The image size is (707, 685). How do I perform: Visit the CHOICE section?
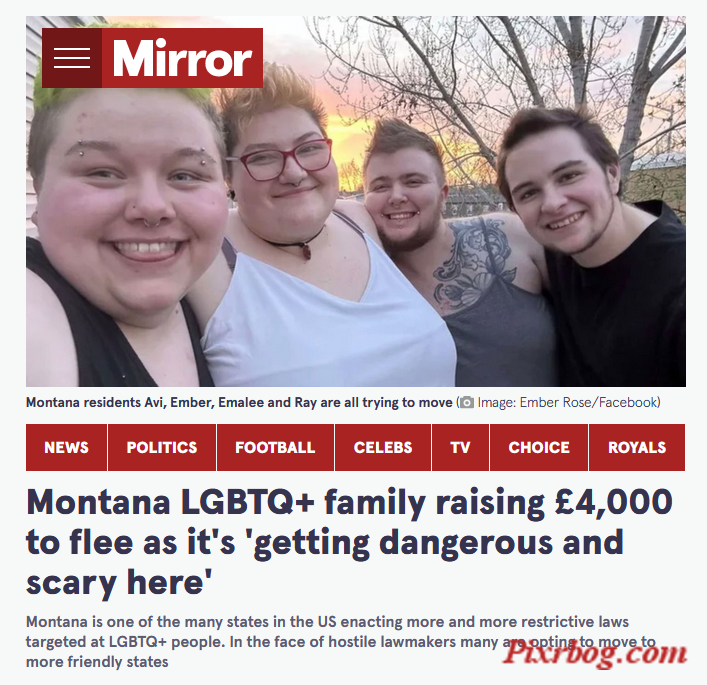click(539, 447)
